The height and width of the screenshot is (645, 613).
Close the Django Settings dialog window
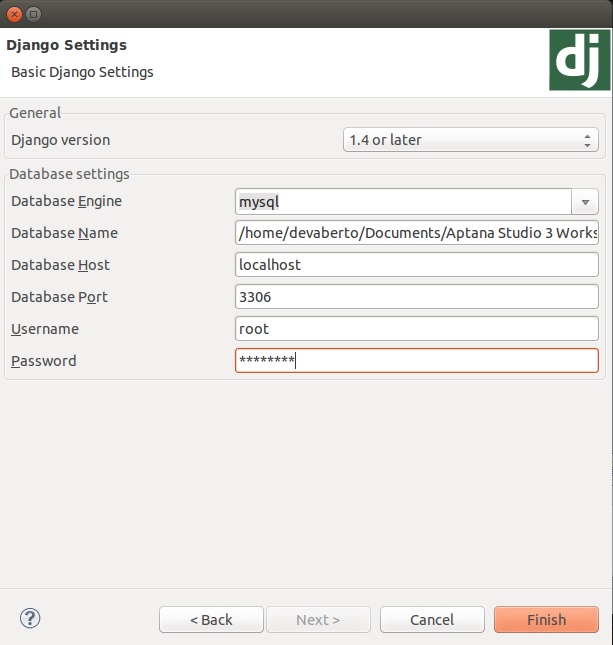coord(14,14)
